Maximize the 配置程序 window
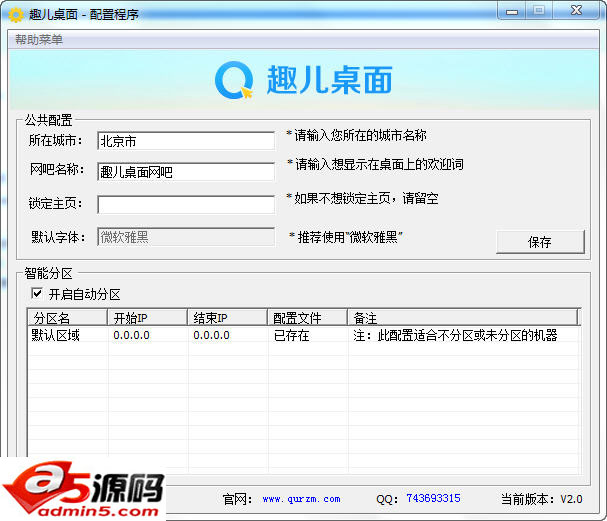The height and width of the screenshot is (521, 607). (539, 11)
